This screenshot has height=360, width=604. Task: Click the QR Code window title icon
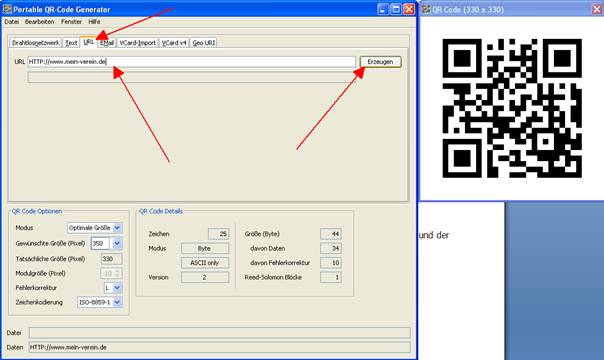(426, 9)
